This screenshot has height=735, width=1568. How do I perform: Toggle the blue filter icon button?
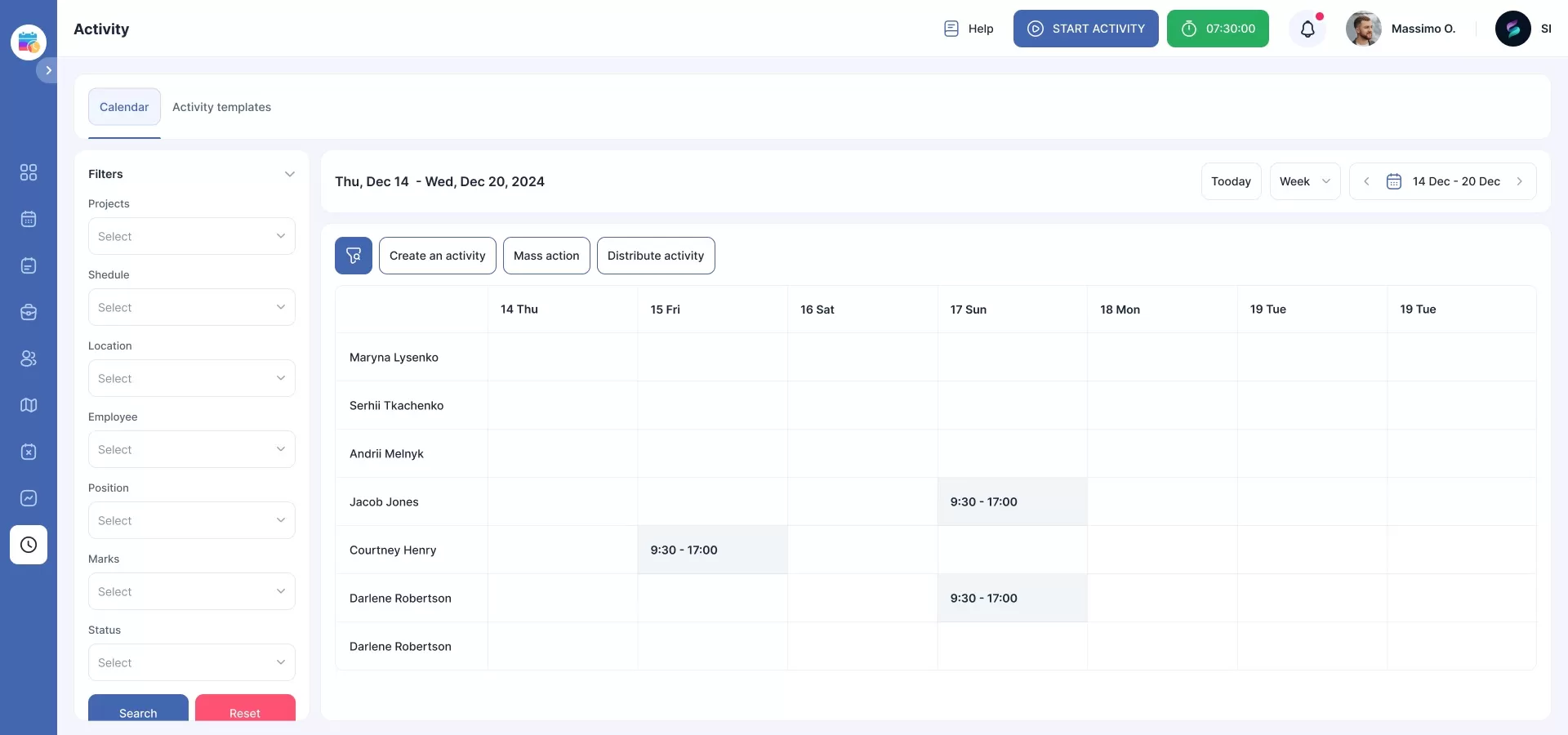coord(354,256)
